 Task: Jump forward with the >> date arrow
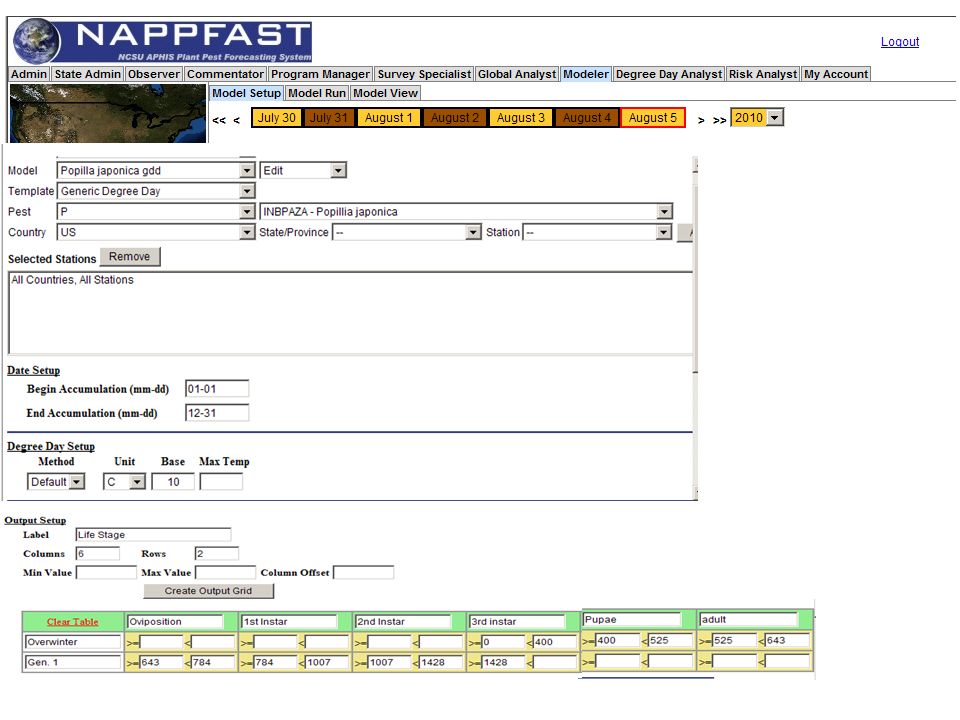point(719,120)
